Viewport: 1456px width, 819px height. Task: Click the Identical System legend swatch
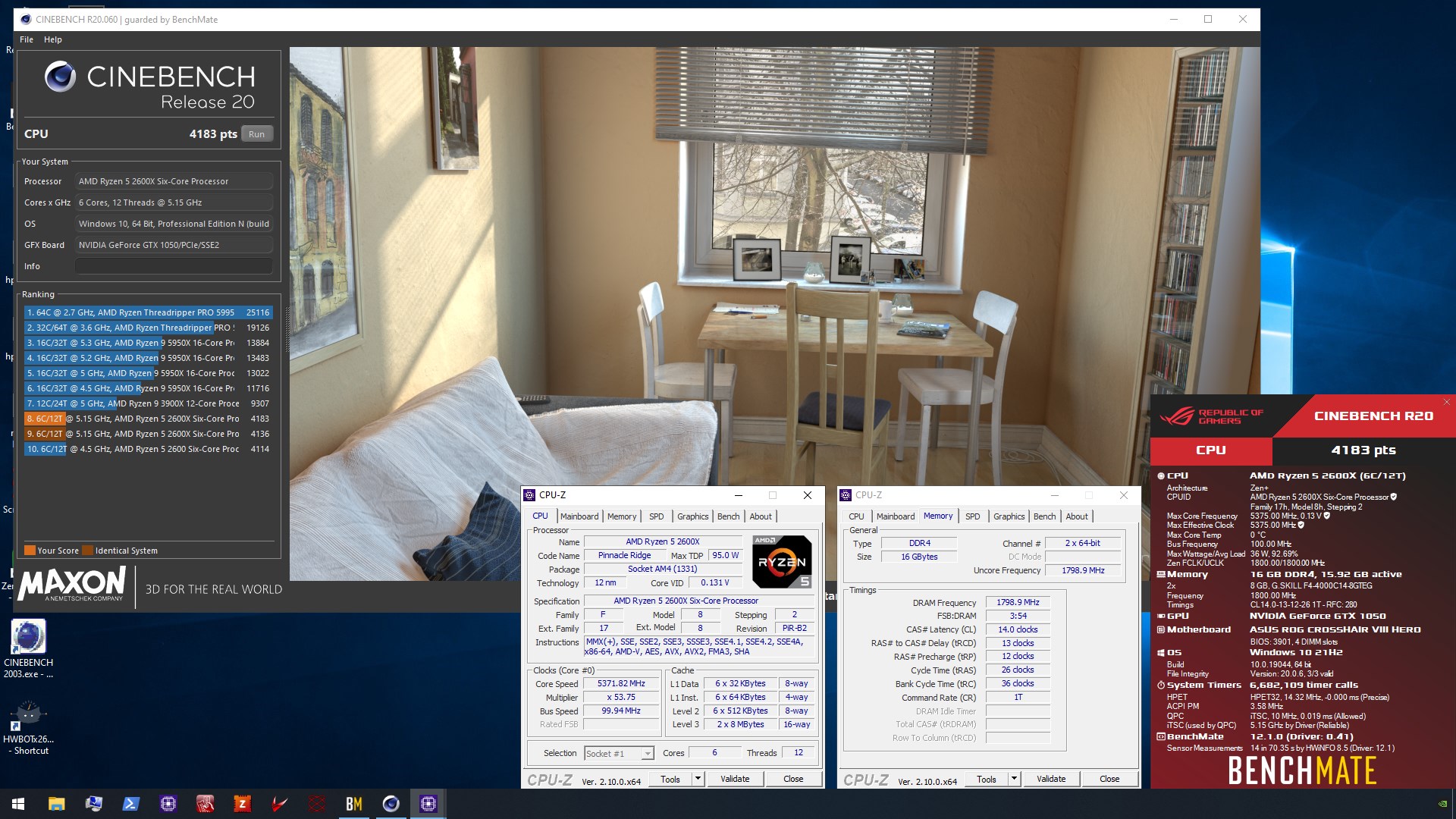pyautogui.click(x=88, y=551)
